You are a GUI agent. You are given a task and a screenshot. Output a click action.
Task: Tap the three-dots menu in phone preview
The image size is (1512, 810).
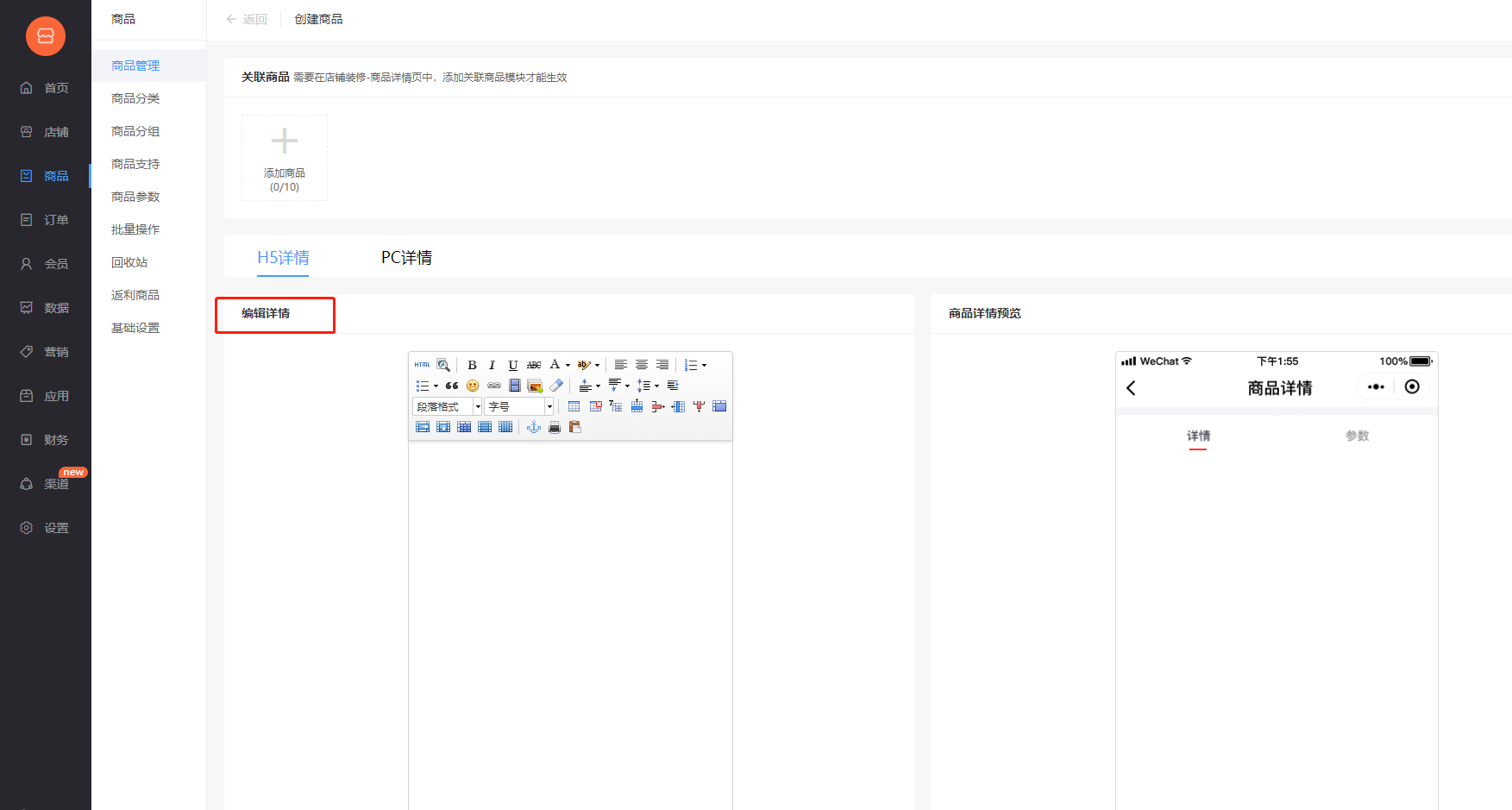[x=1376, y=386]
